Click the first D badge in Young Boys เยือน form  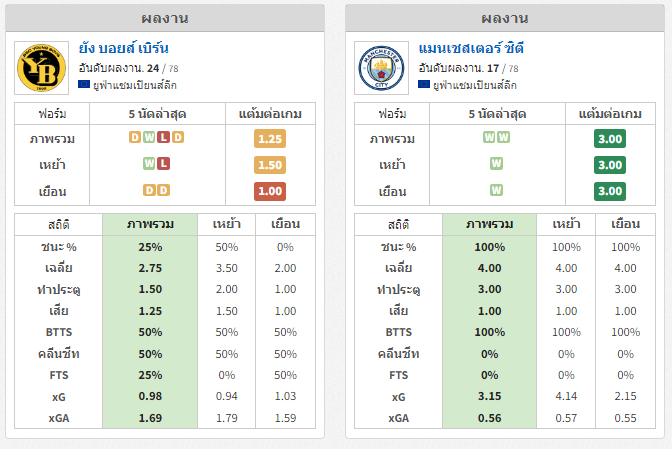coord(149,190)
